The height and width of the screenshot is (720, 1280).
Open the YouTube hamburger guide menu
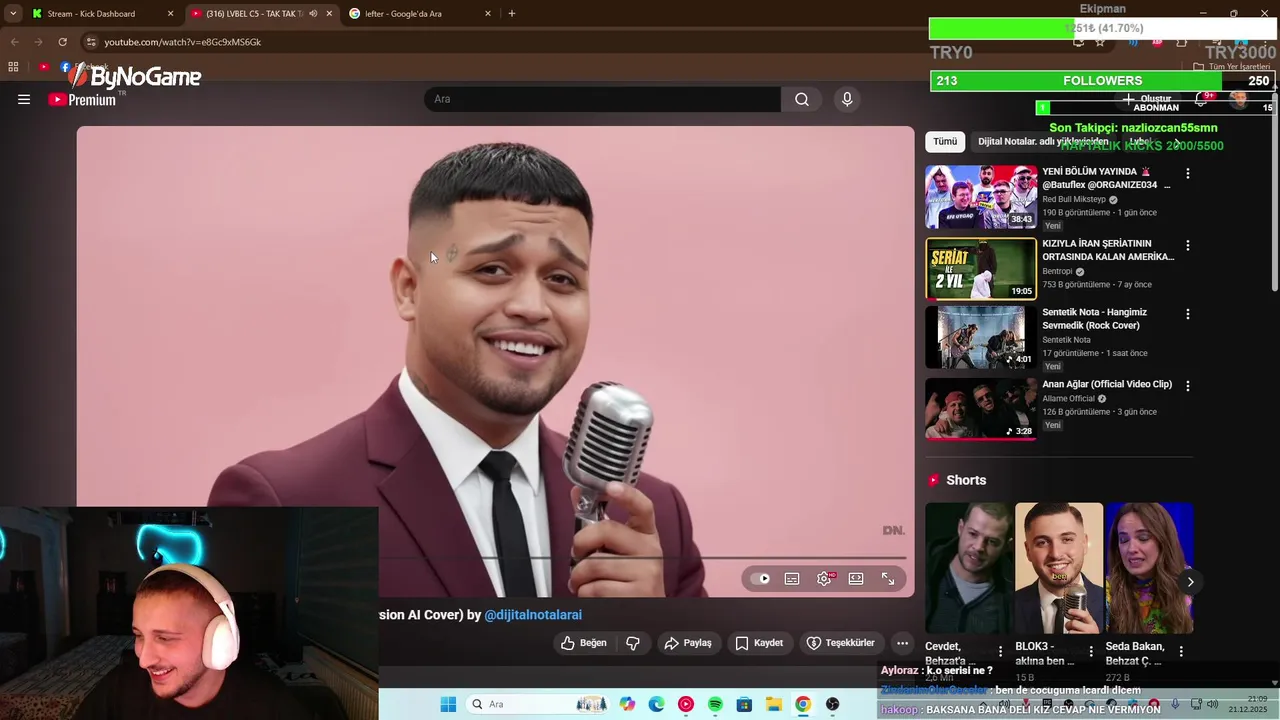[24, 99]
